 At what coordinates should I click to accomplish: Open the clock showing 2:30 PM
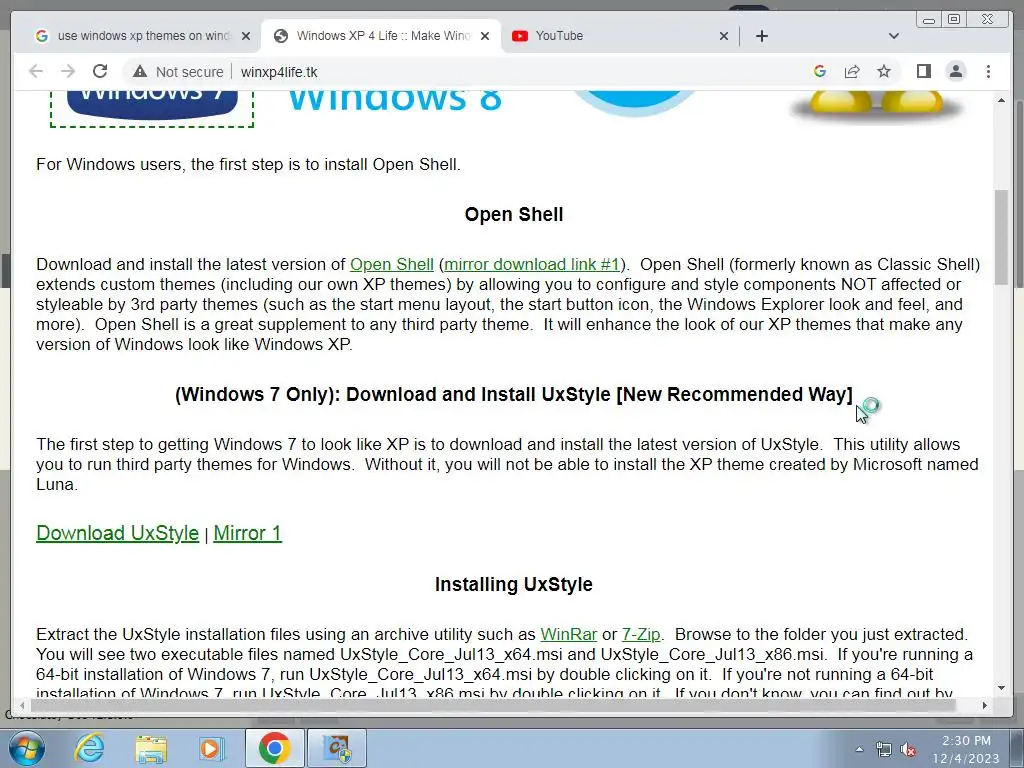tap(967, 749)
